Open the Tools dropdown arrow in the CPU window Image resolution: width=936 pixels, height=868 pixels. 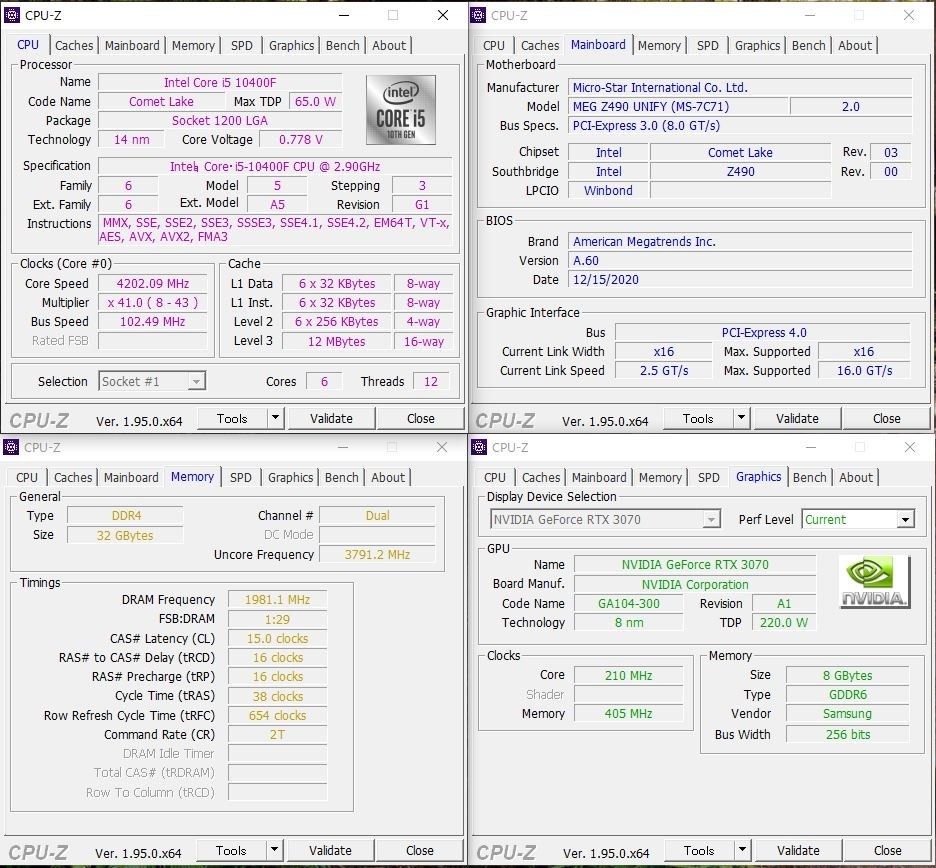coord(275,418)
